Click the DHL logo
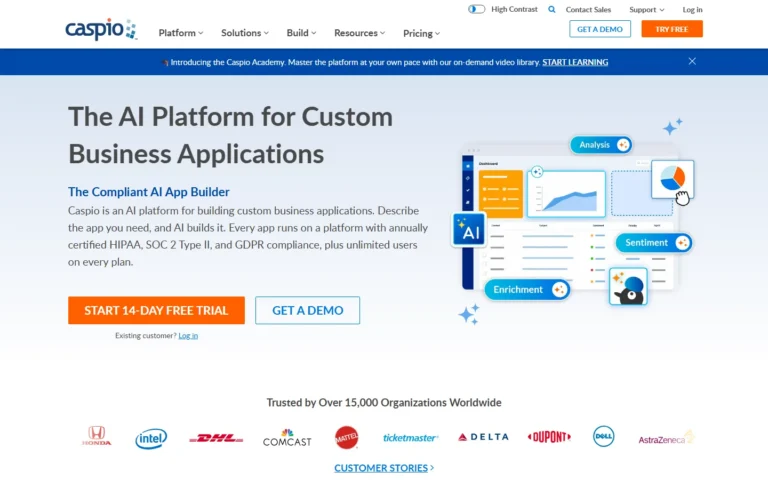Image resolution: width=768 pixels, height=480 pixels. [x=216, y=438]
